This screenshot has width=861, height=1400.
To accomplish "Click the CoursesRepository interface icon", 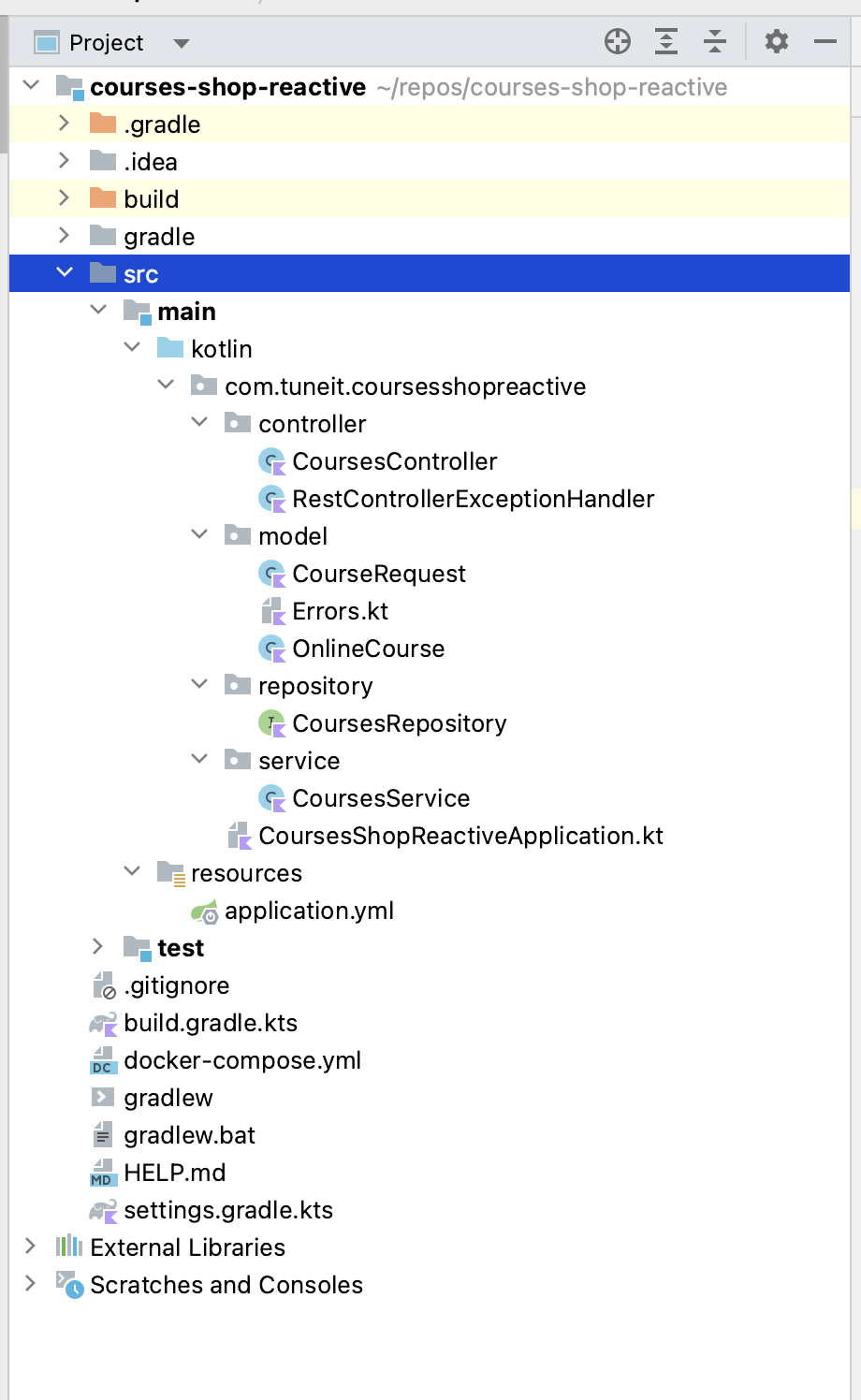I will tap(271, 723).
